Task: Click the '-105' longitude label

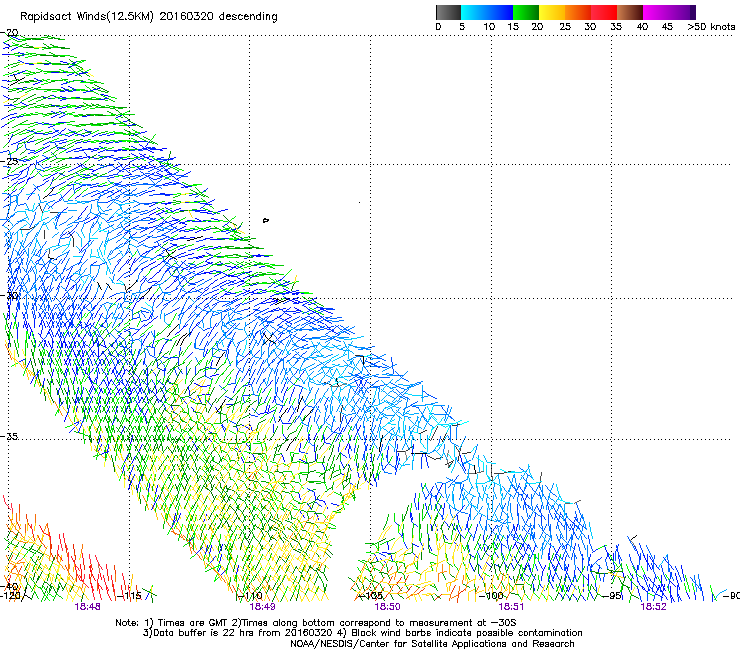Action: tap(371, 596)
